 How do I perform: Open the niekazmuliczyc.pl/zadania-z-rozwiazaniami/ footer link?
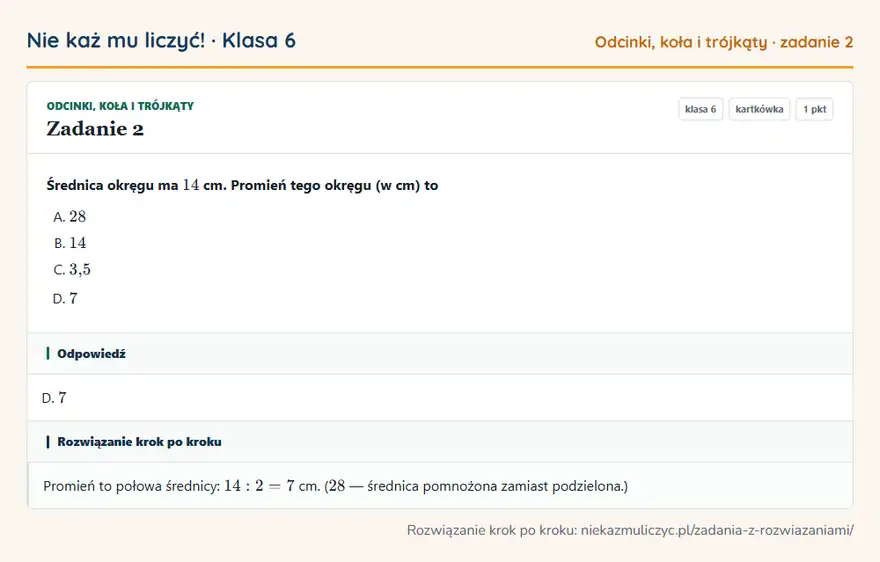point(717,530)
